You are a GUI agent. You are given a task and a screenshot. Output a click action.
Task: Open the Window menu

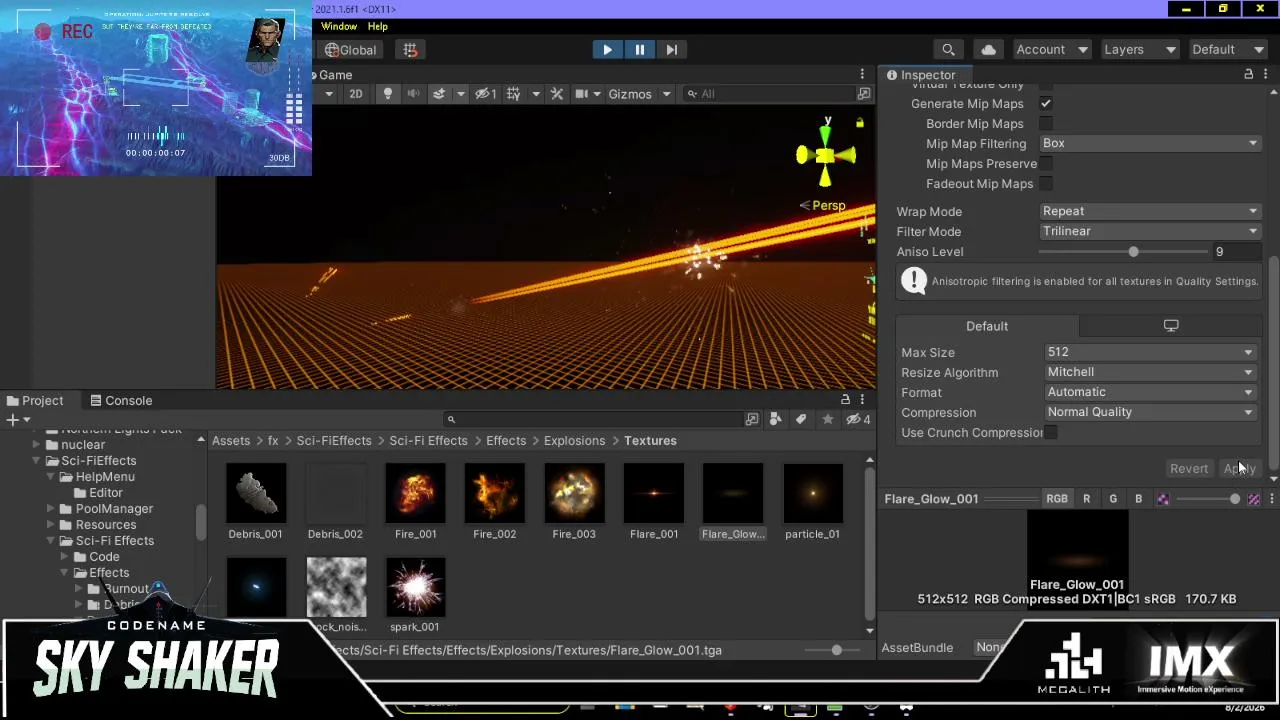[x=339, y=26]
